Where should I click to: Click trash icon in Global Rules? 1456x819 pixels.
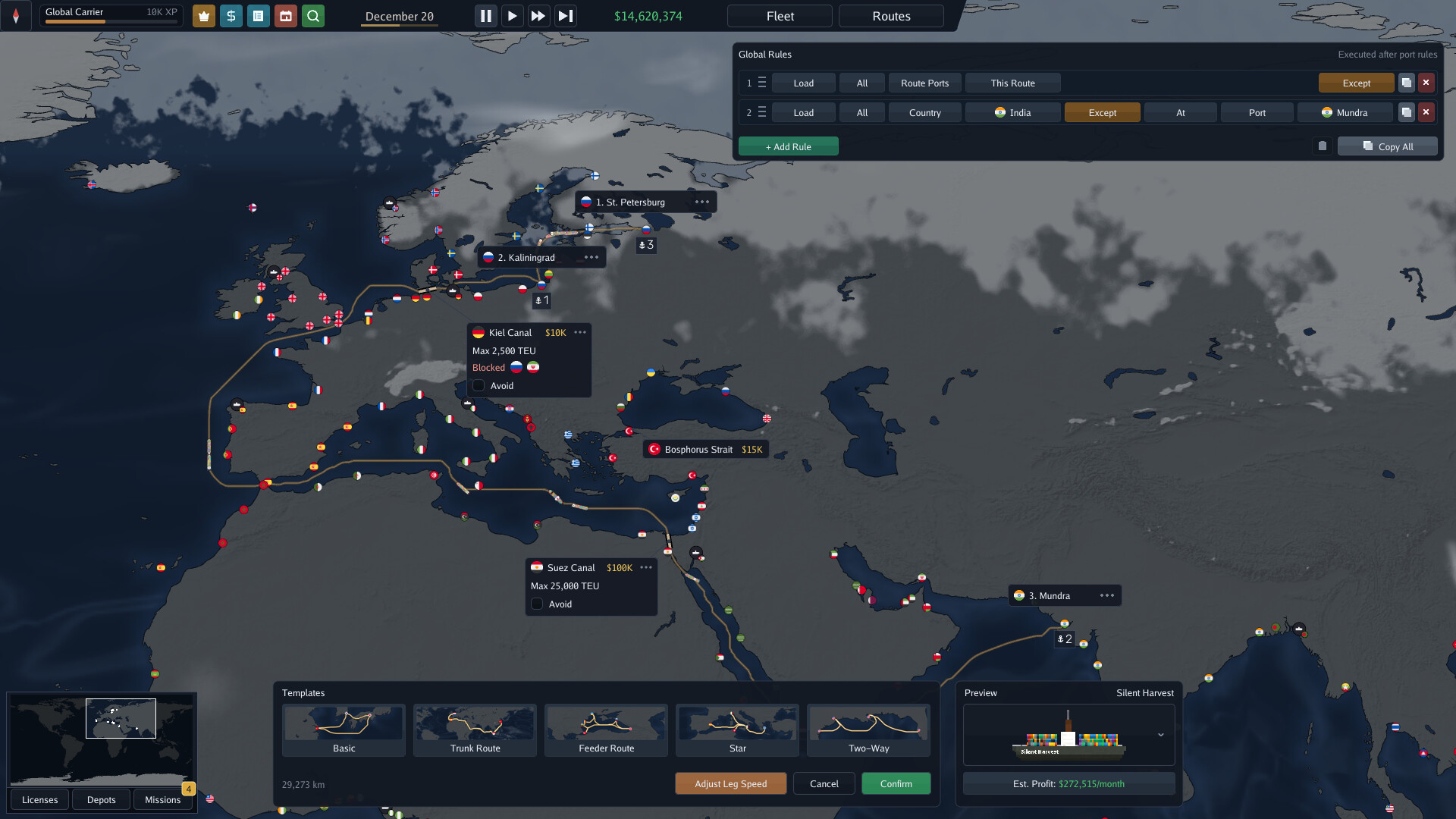tap(1323, 146)
